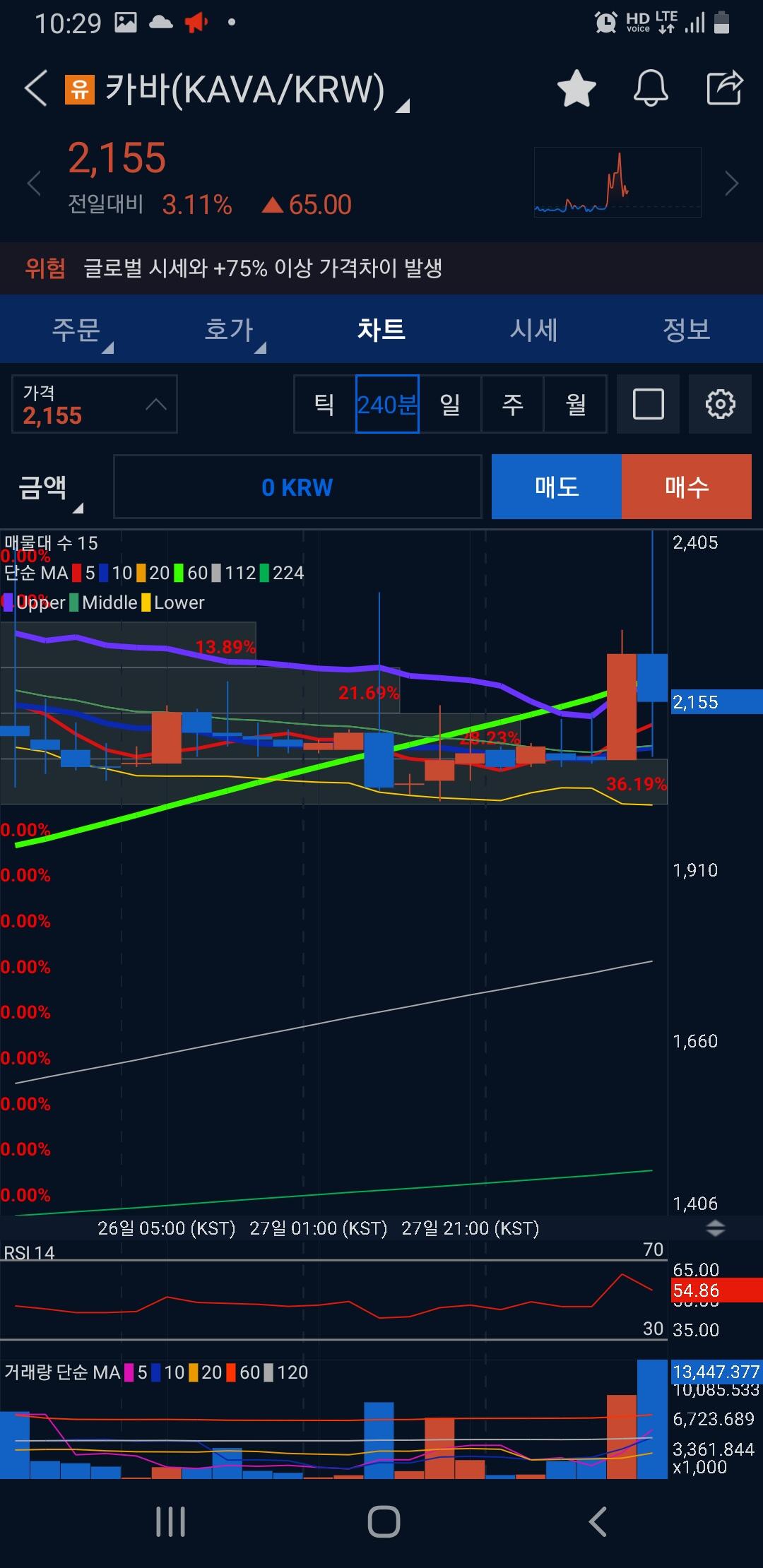Screen dimensions: 763x1568
Task: Tap the RSI value 54.86 tag
Action: tap(716, 1290)
